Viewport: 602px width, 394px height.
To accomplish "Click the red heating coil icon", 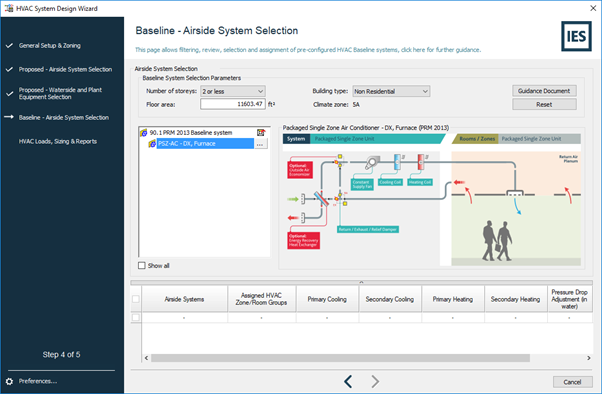I will (421, 162).
